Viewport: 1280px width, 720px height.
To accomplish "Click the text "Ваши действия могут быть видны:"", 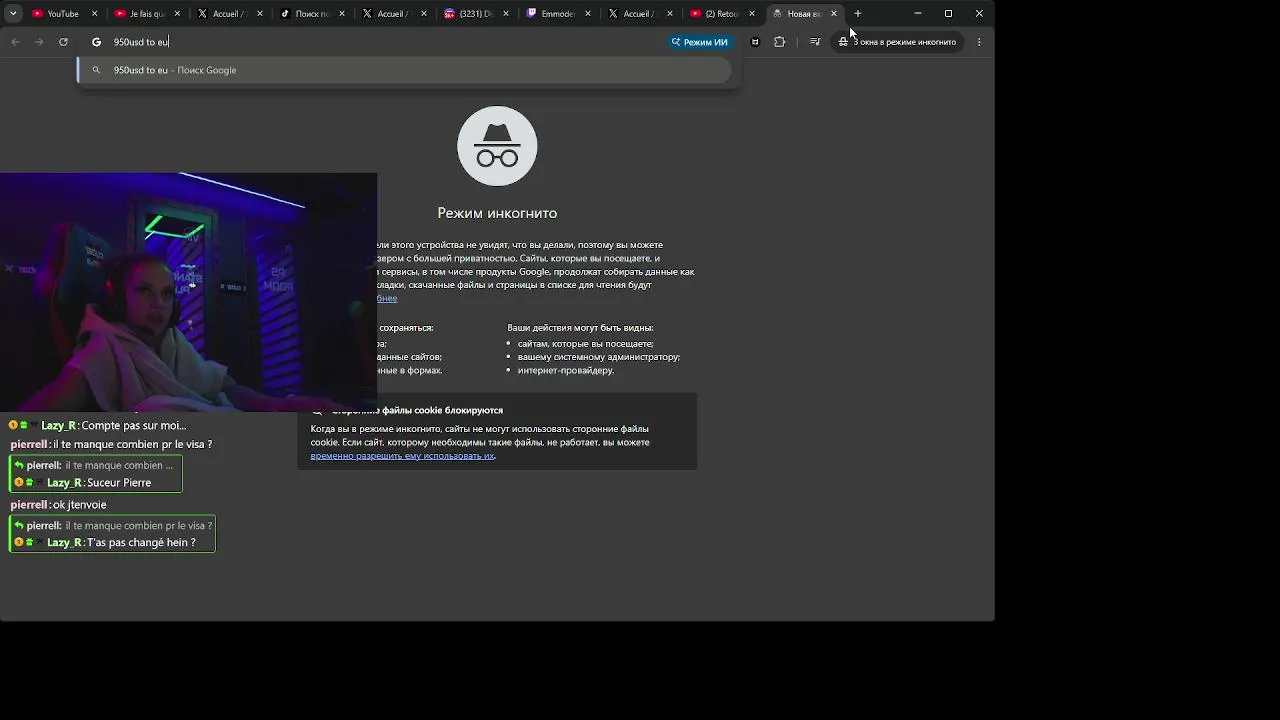I will click(580, 328).
